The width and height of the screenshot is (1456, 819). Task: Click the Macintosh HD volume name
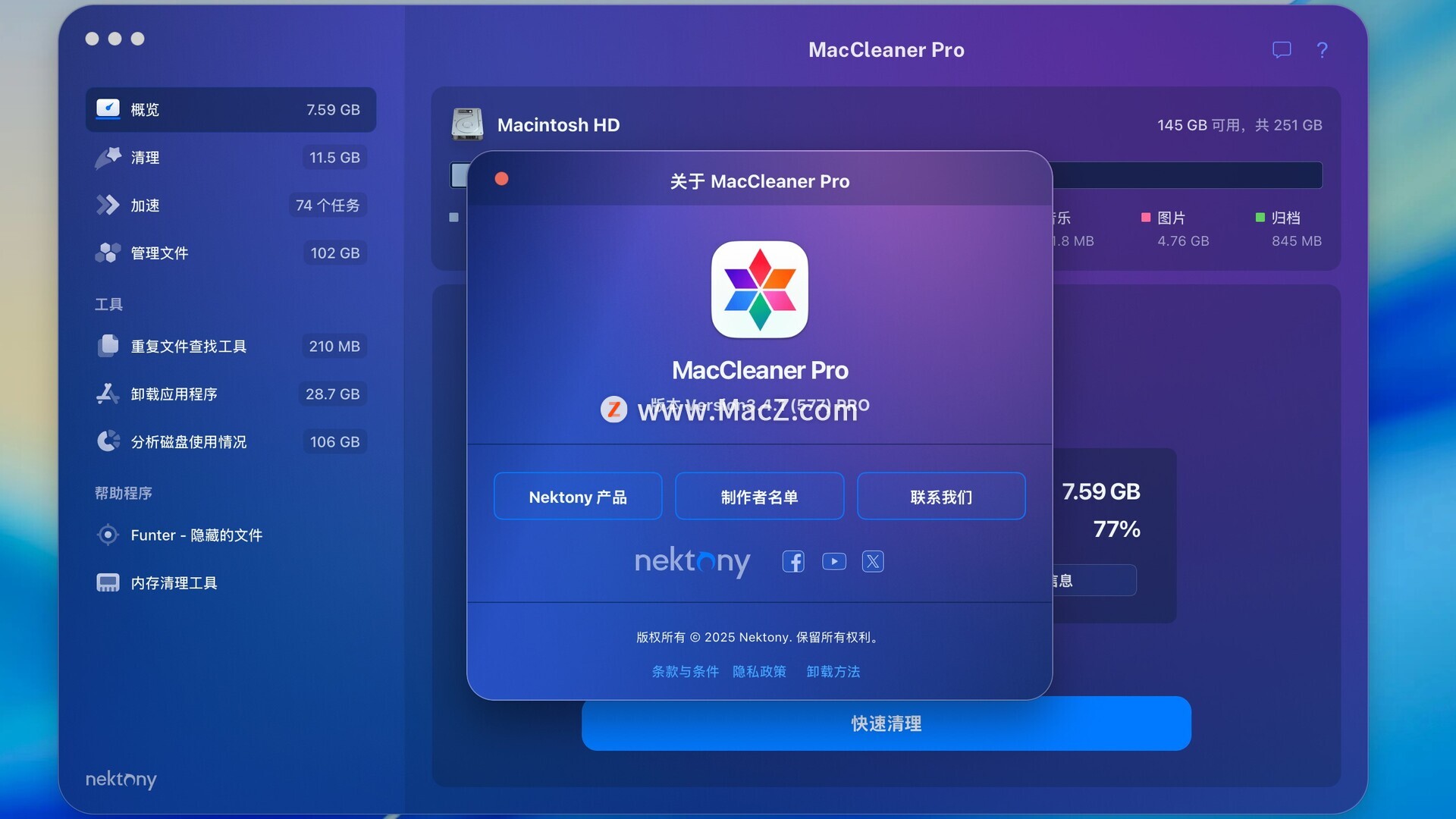click(x=558, y=124)
